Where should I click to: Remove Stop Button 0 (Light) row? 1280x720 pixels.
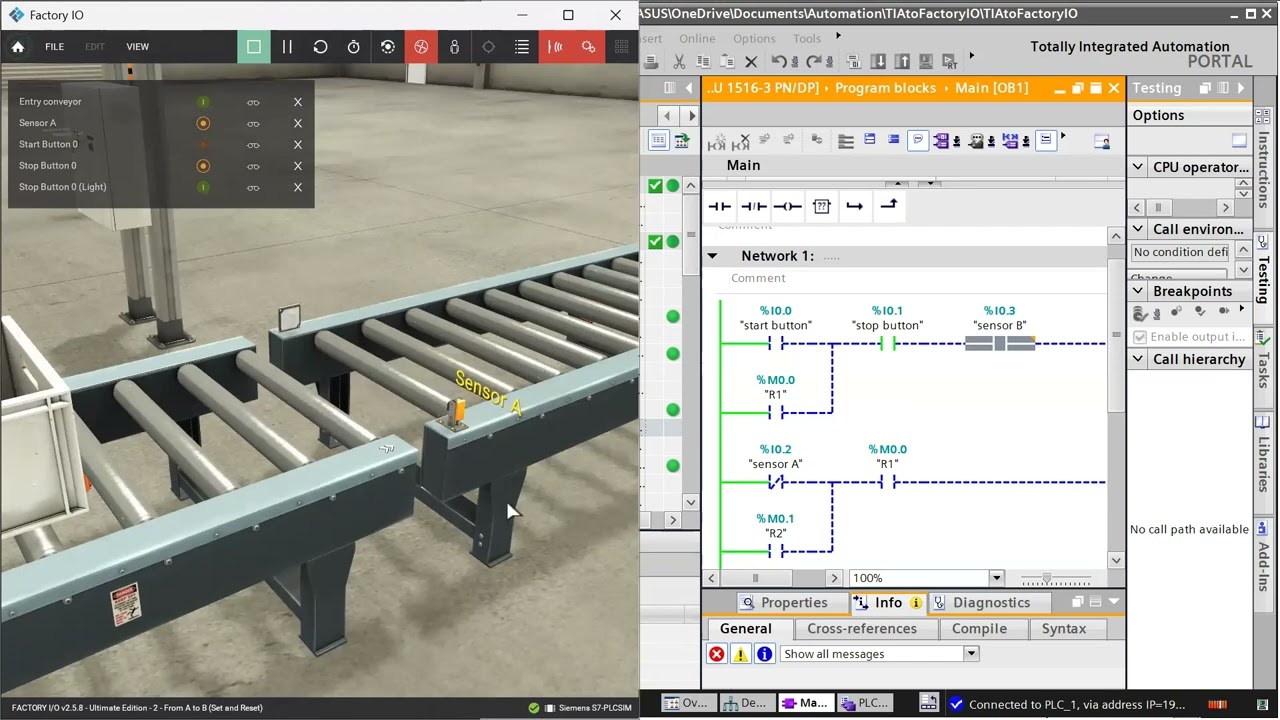coord(297,187)
